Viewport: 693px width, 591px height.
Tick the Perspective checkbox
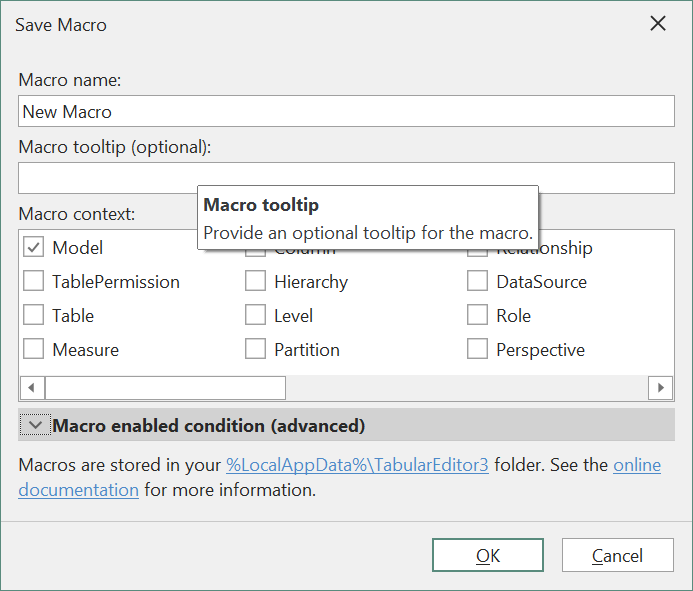tap(477, 350)
